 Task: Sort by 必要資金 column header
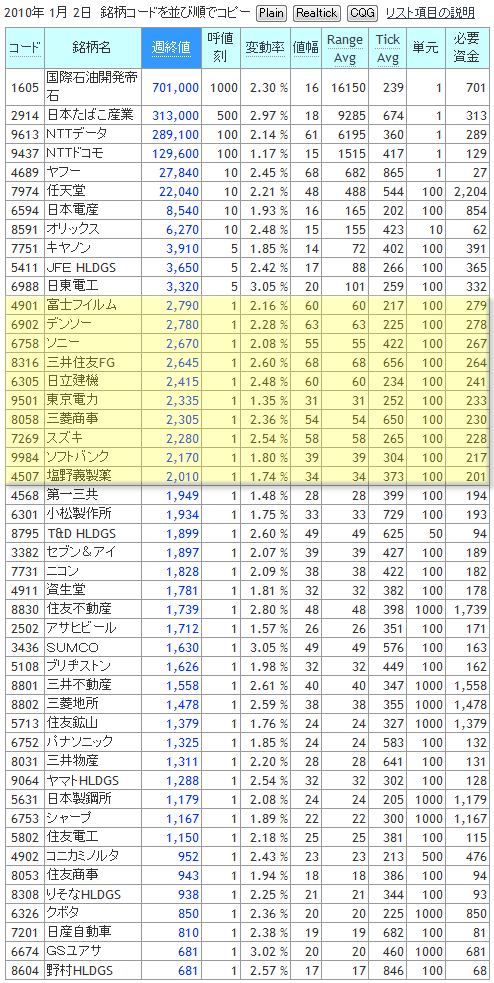pos(466,48)
